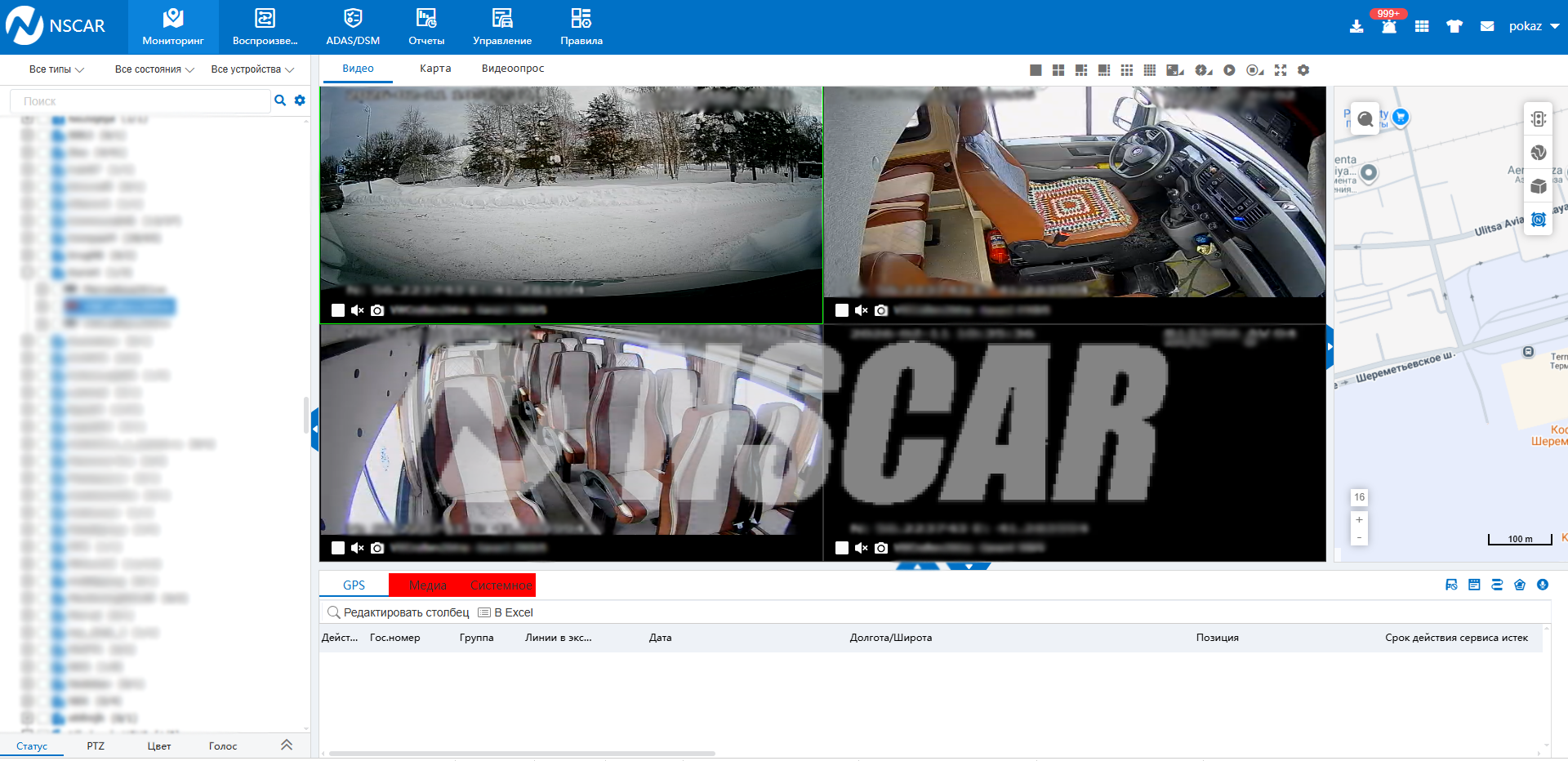Open the Мониторинг section
This screenshot has width=1568, height=761.
pos(173,27)
